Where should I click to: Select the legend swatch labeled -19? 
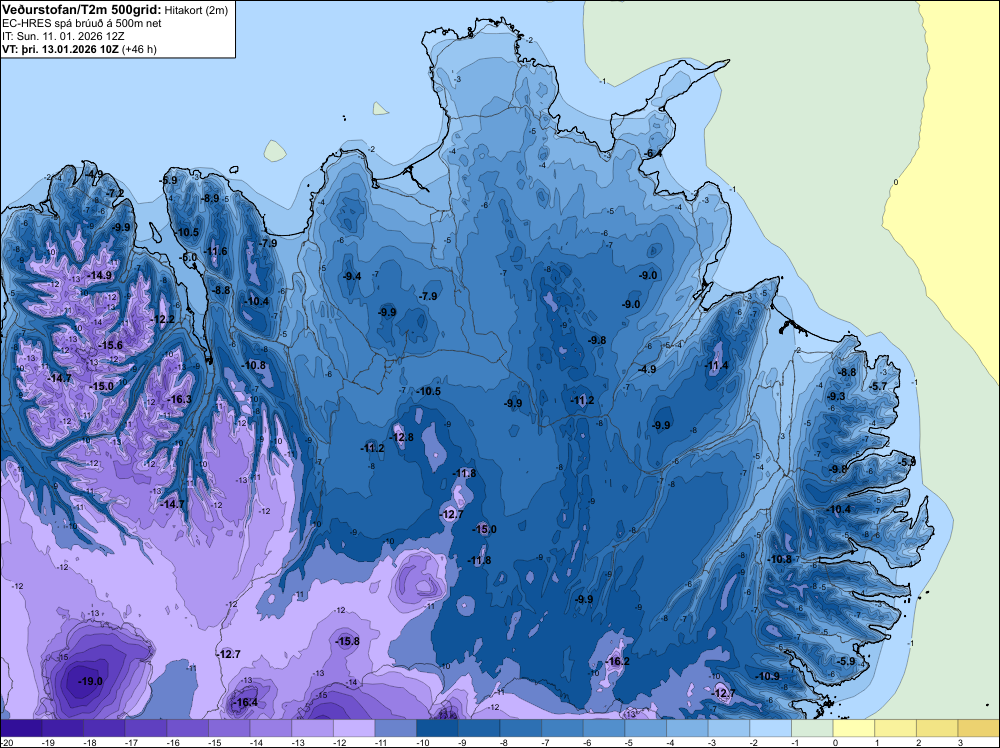point(62,728)
